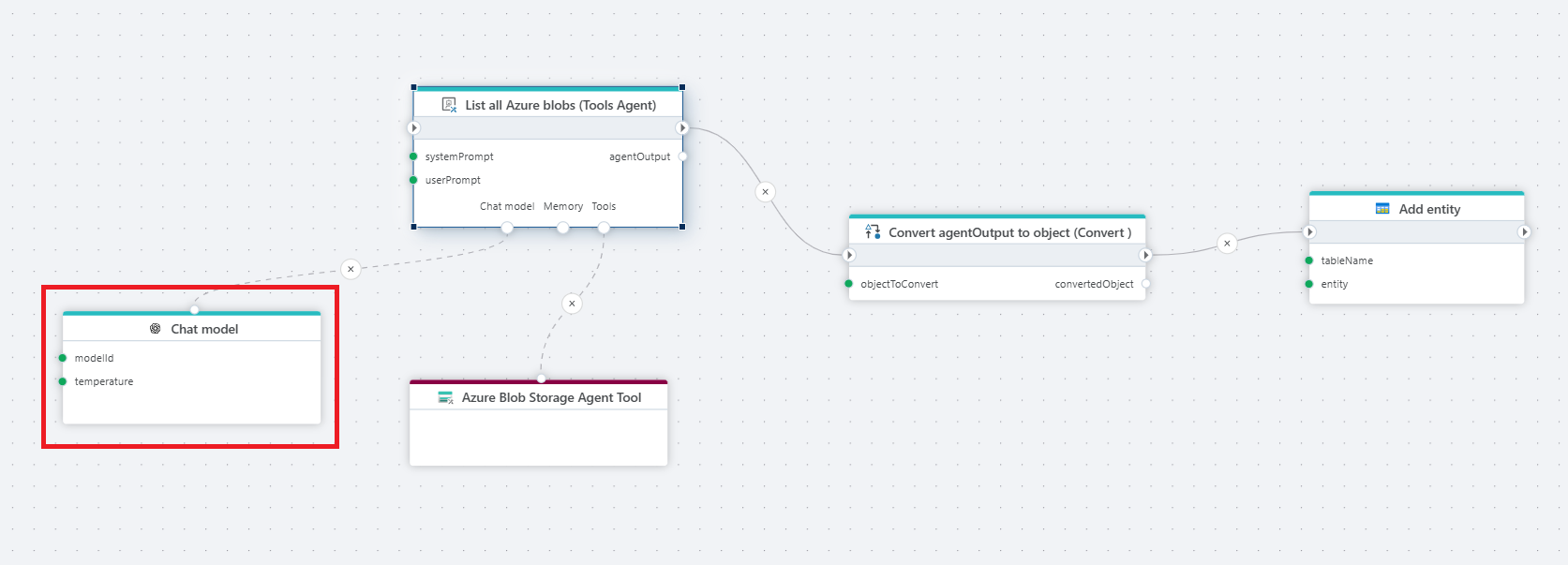Click the flow output arrow on Add entity

tap(1524, 231)
